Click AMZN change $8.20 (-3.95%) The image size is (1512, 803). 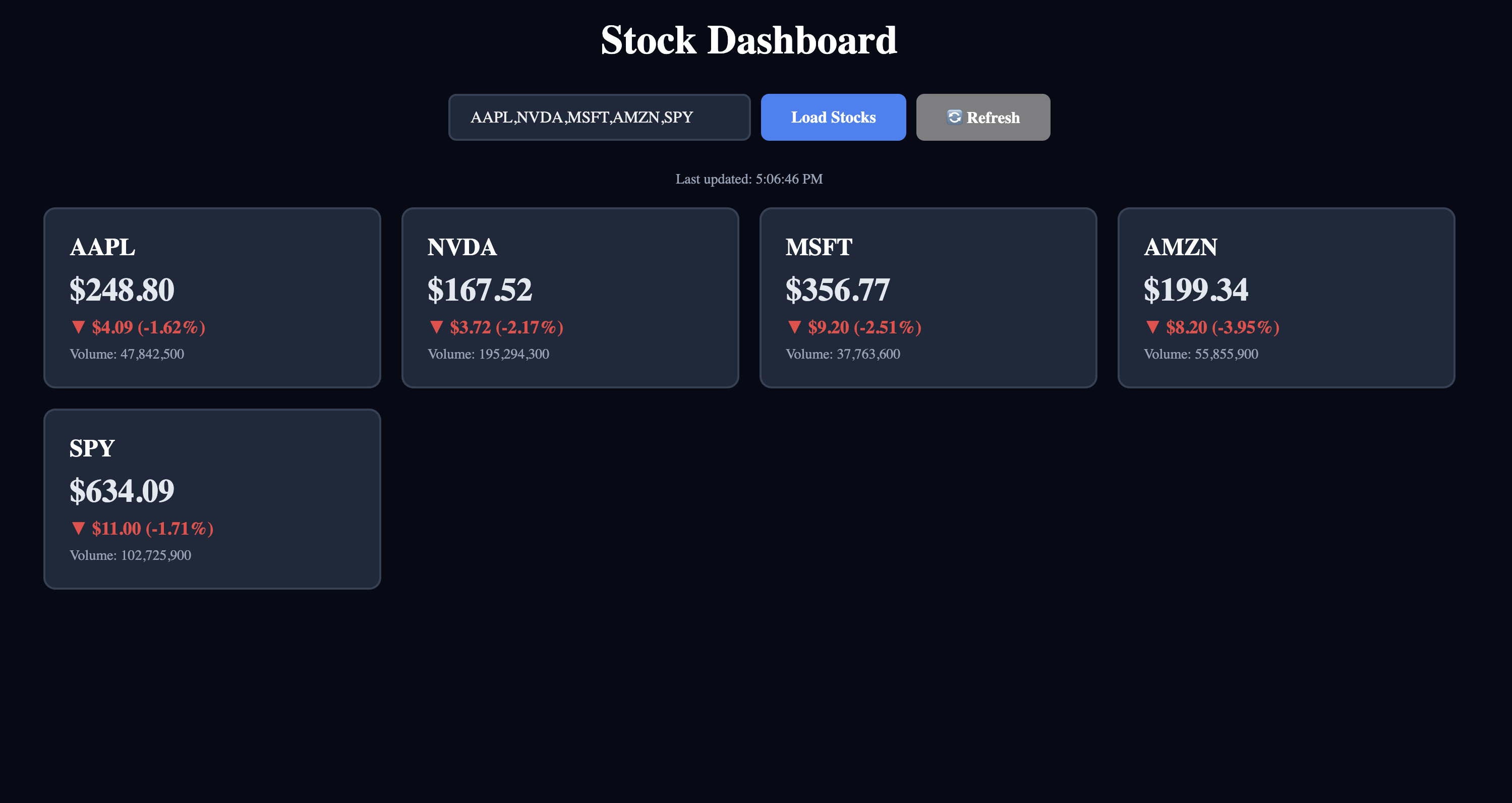click(1222, 327)
